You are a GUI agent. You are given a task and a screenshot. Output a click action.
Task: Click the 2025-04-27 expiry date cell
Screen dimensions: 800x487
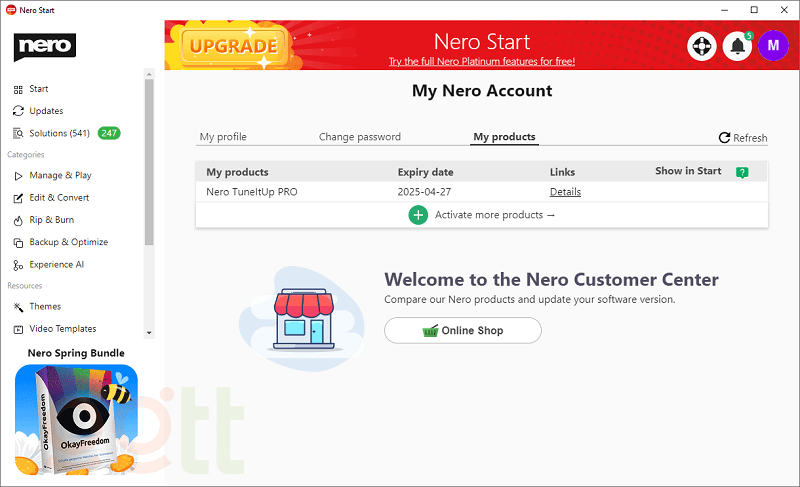click(x=424, y=192)
